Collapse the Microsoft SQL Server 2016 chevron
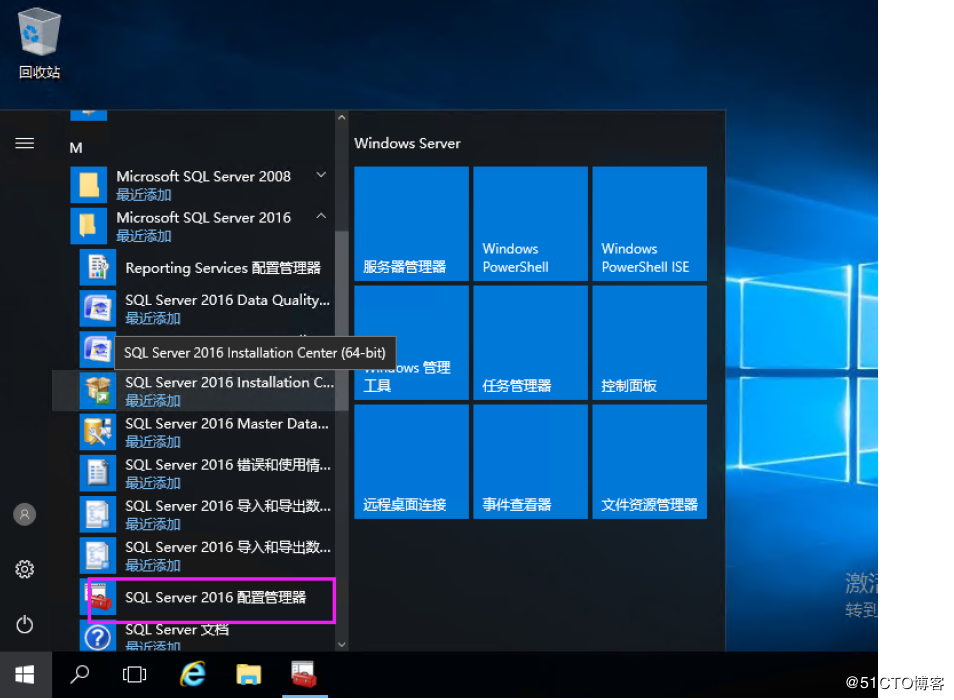Viewport: 954px width, 700px height. [x=321, y=216]
